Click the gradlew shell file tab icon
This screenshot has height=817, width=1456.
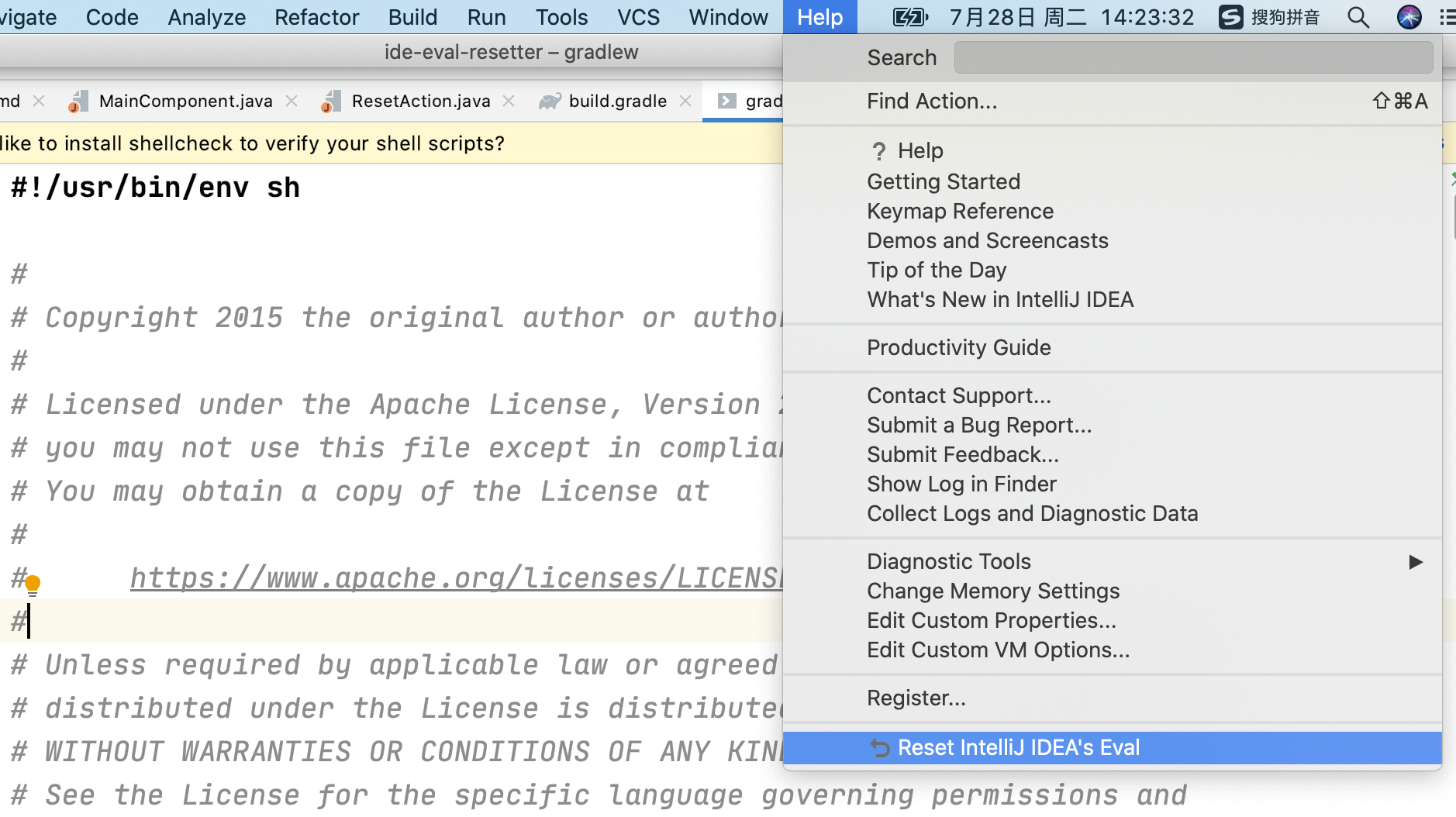click(x=726, y=101)
